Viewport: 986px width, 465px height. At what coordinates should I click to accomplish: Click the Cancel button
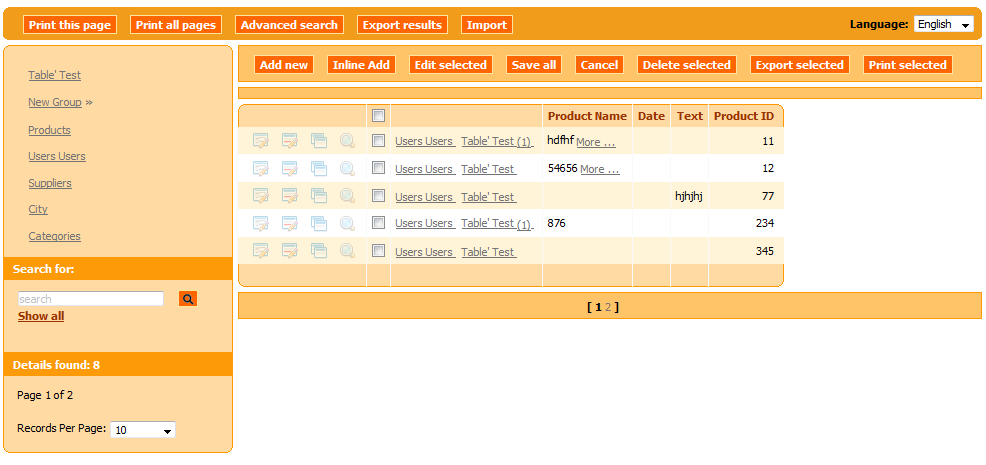pyautogui.click(x=599, y=65)
